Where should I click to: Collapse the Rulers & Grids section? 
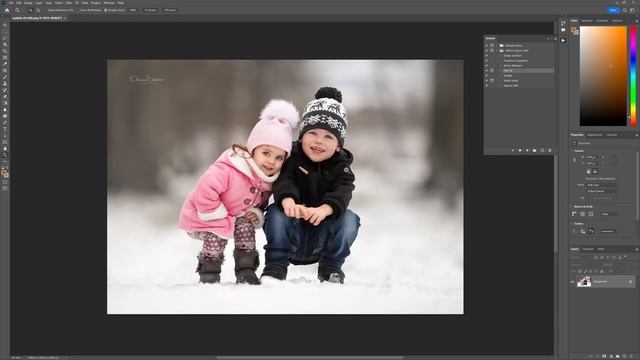(x=572, y=207)
